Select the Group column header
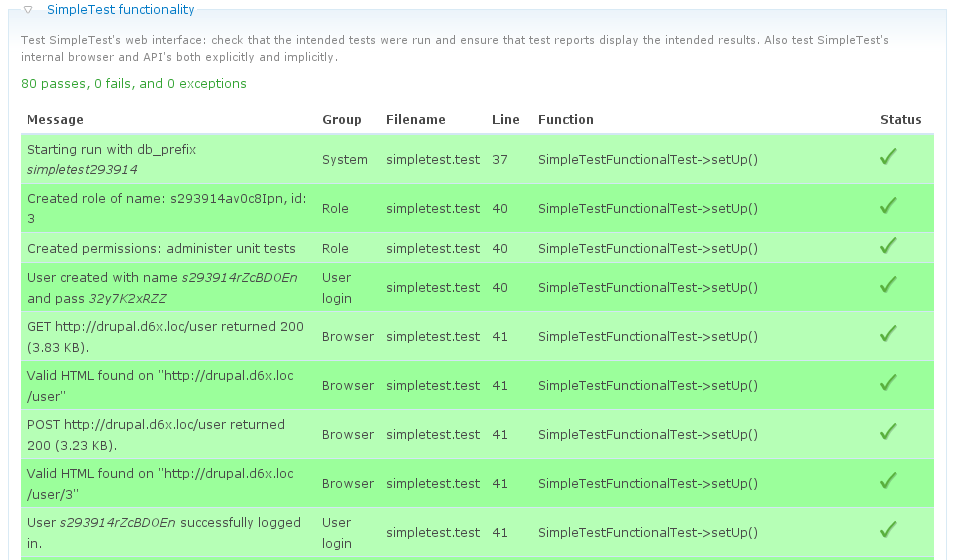This screenshot has height=560, width=953. point(342,120)
